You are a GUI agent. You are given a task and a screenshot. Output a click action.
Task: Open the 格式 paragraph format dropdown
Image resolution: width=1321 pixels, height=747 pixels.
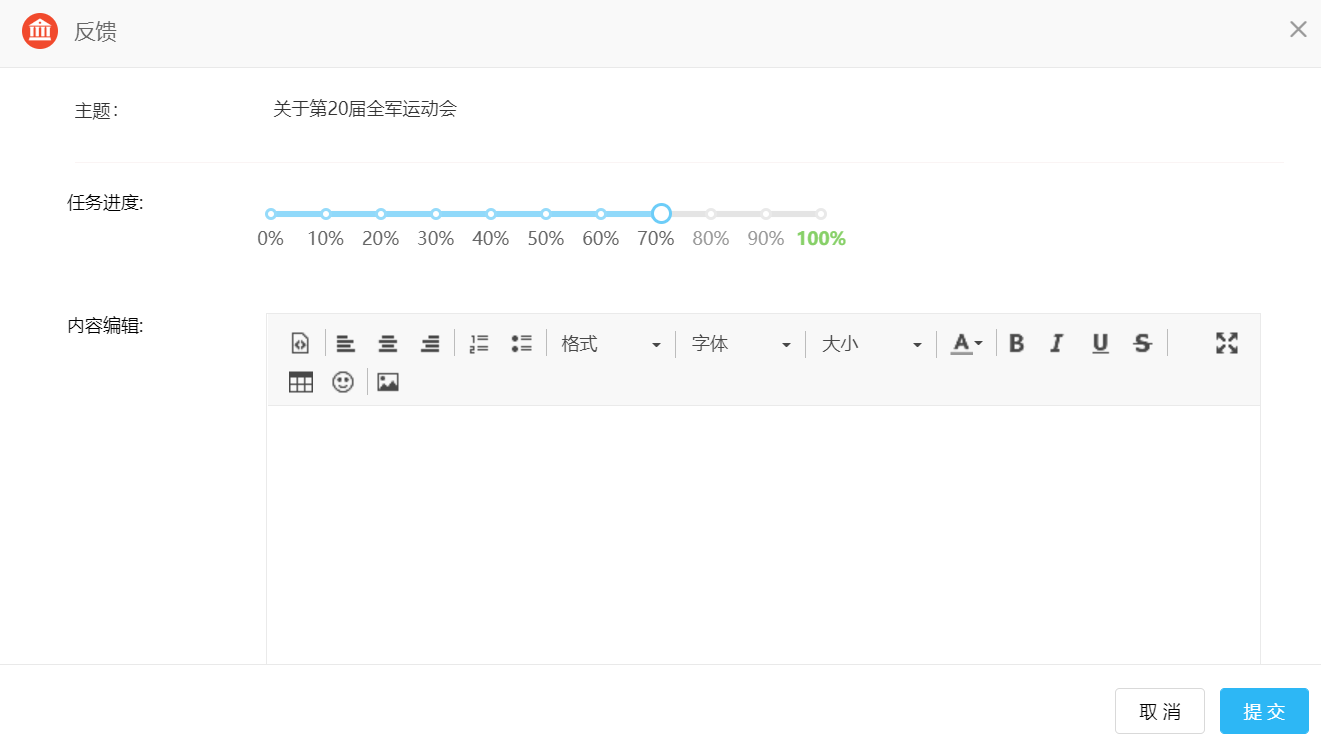coord(610,343)
